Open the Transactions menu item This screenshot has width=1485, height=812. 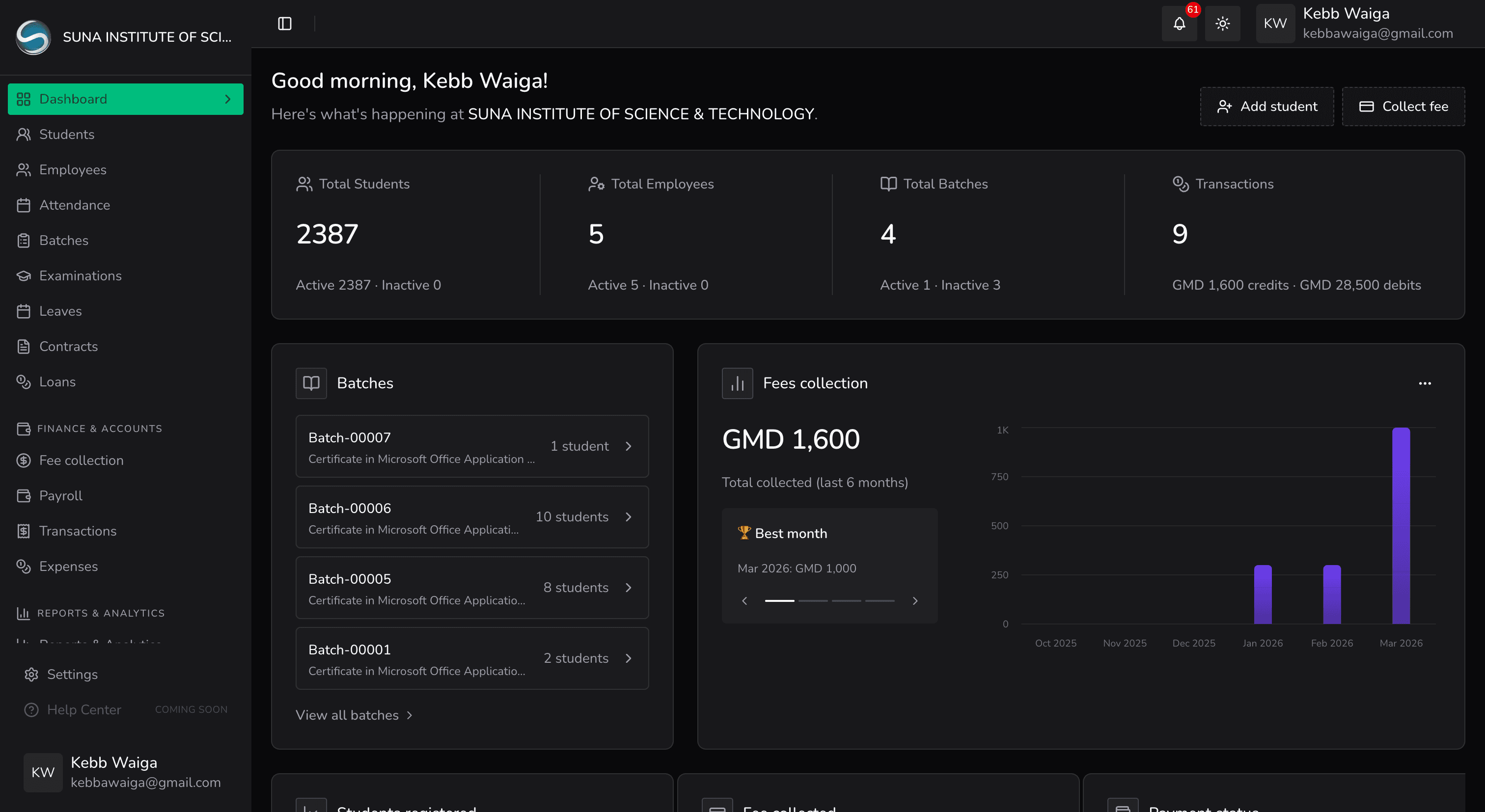(78, 531)
